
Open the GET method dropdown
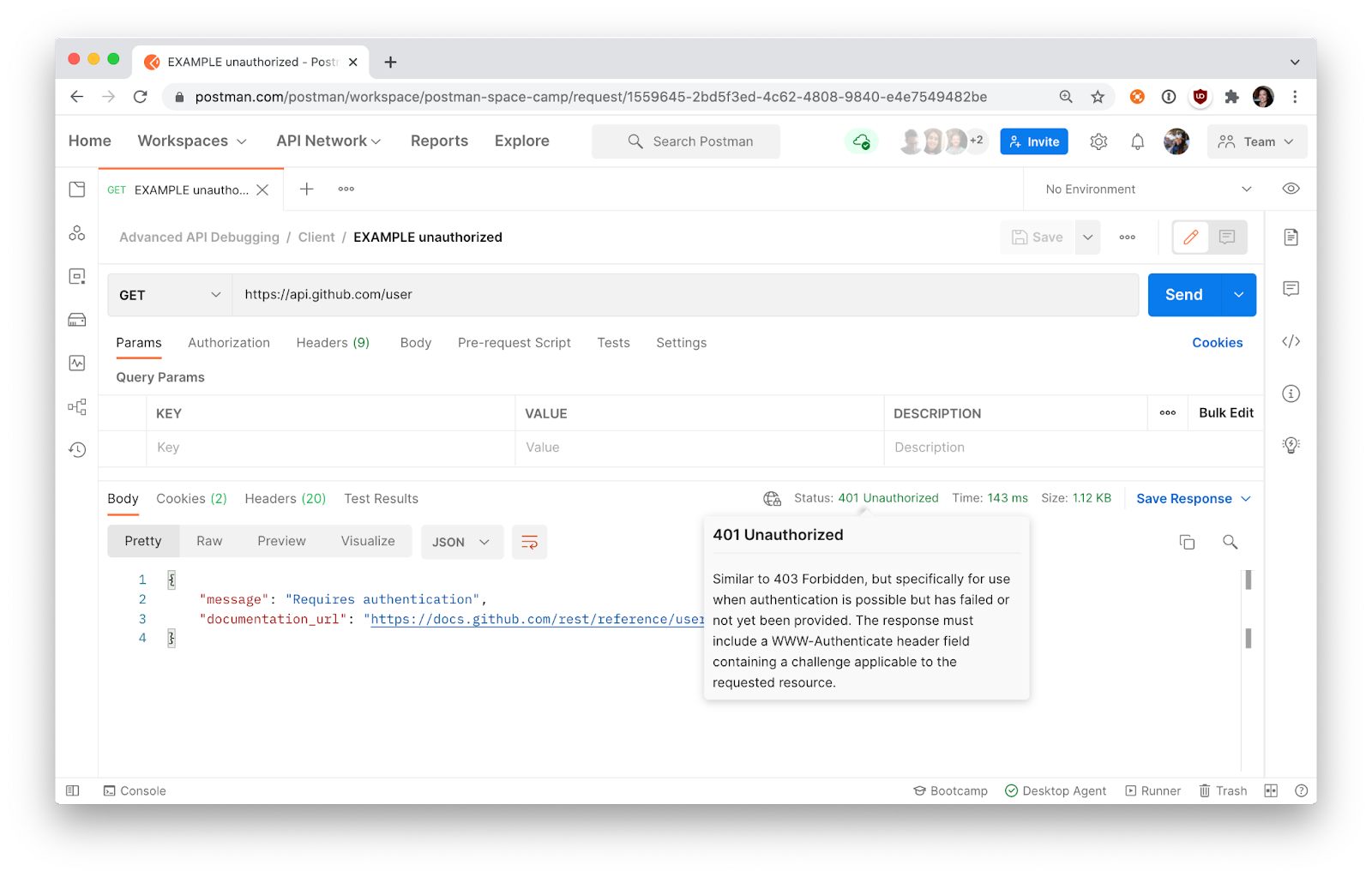(170, 295)
